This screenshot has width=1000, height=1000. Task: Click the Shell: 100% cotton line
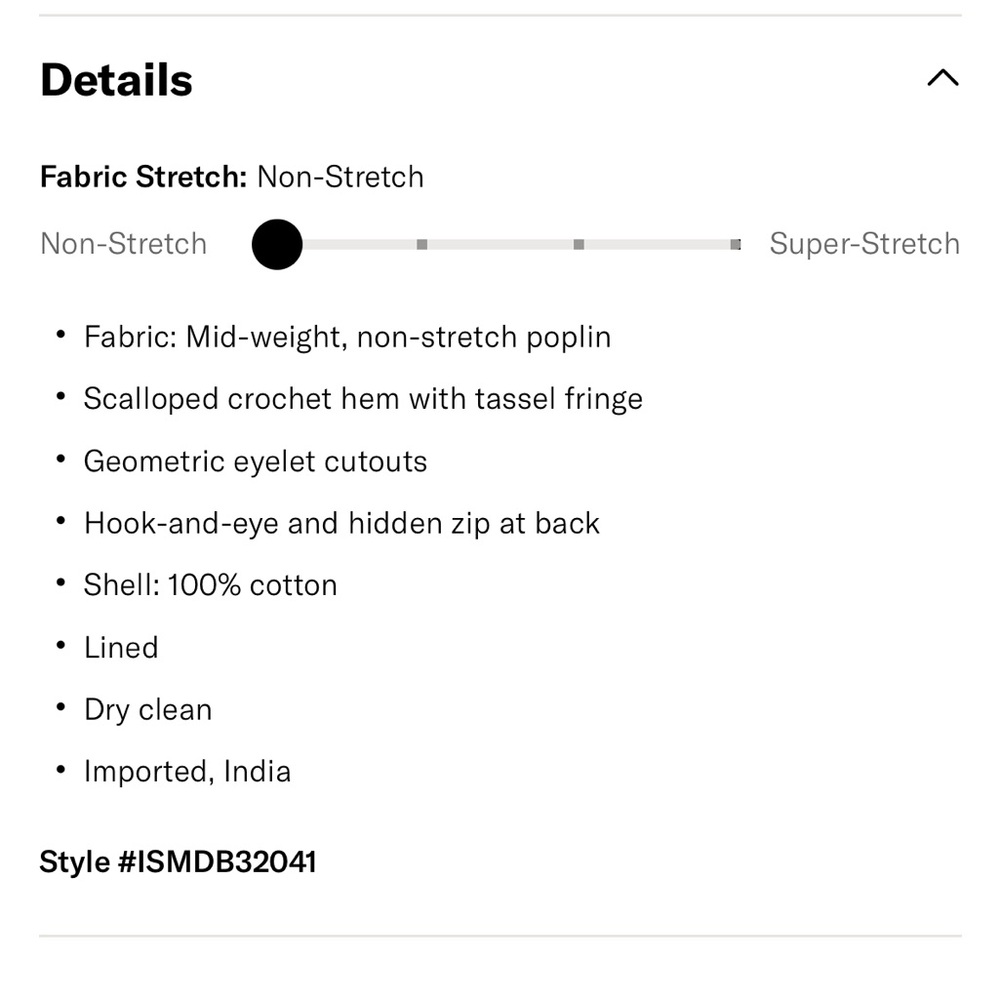point(210,585)
